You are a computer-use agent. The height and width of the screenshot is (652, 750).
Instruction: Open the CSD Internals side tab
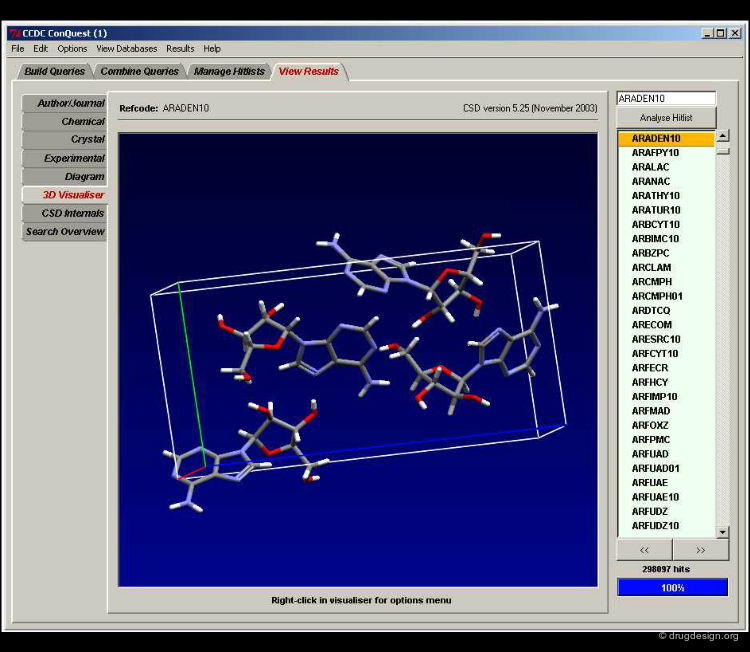[65, 213]
